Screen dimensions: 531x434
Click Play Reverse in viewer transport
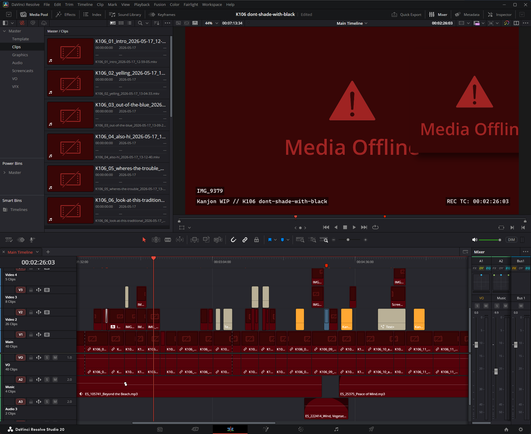coord(336,227)
